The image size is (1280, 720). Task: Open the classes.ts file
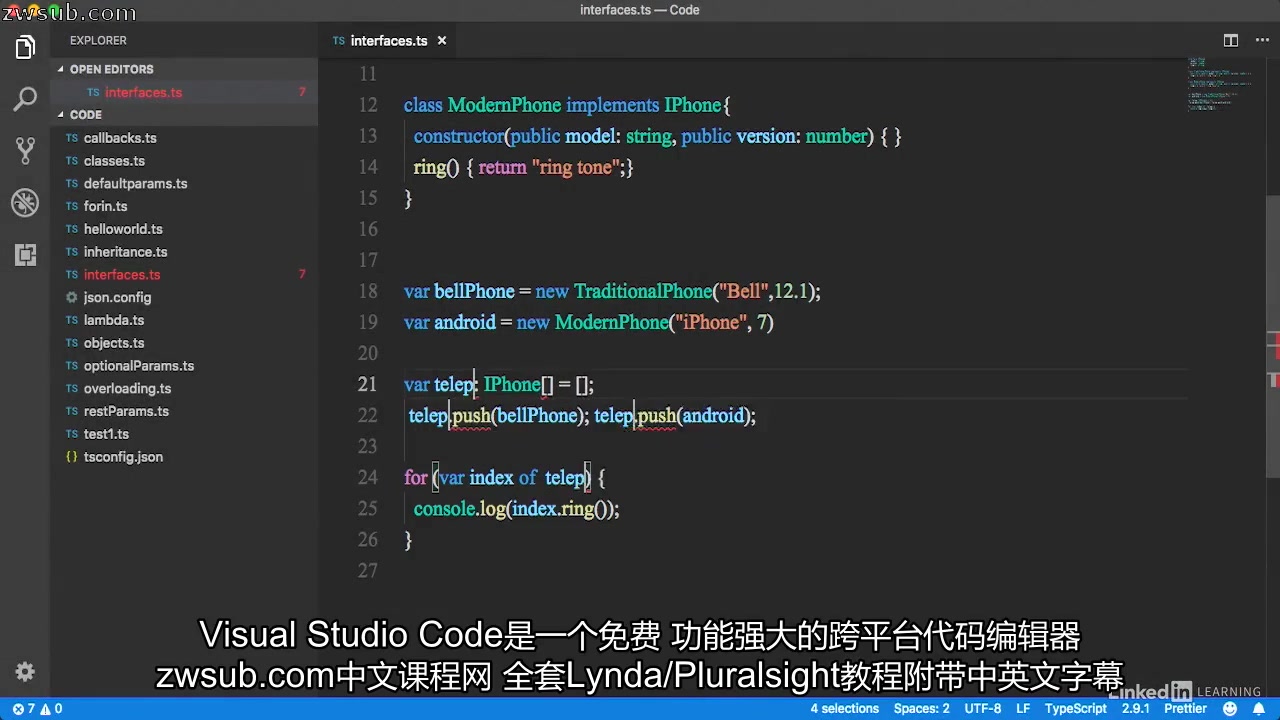pyautogui.click(x=114, y=160)
